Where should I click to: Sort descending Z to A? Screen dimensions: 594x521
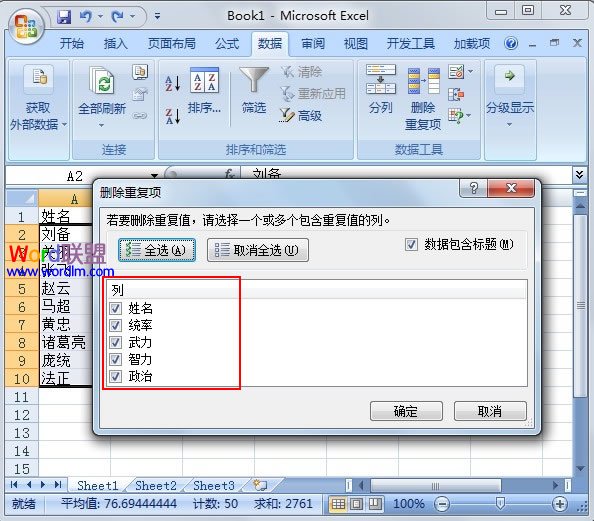172,116
